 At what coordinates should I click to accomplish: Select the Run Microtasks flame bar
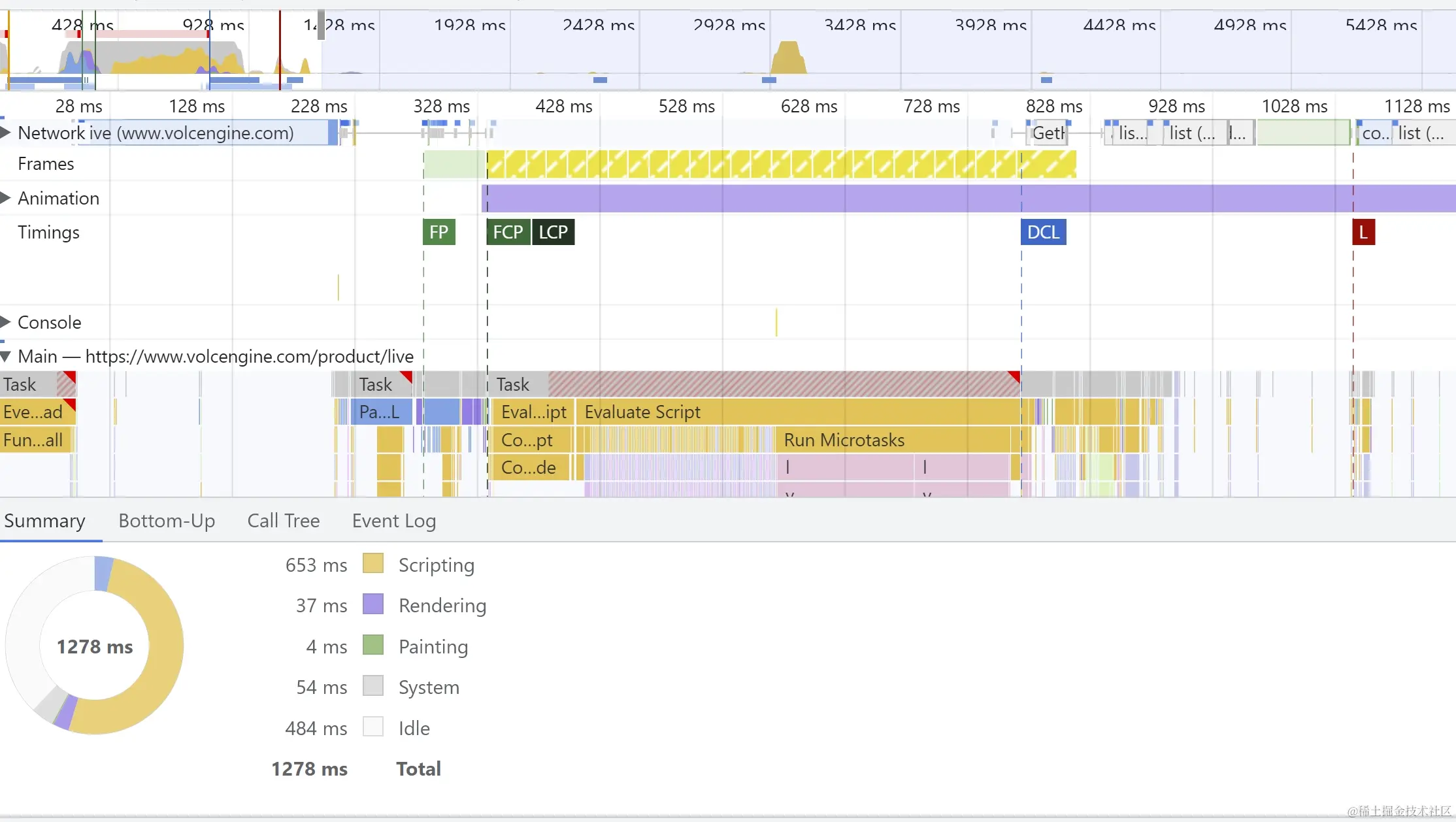coord(844,440)
